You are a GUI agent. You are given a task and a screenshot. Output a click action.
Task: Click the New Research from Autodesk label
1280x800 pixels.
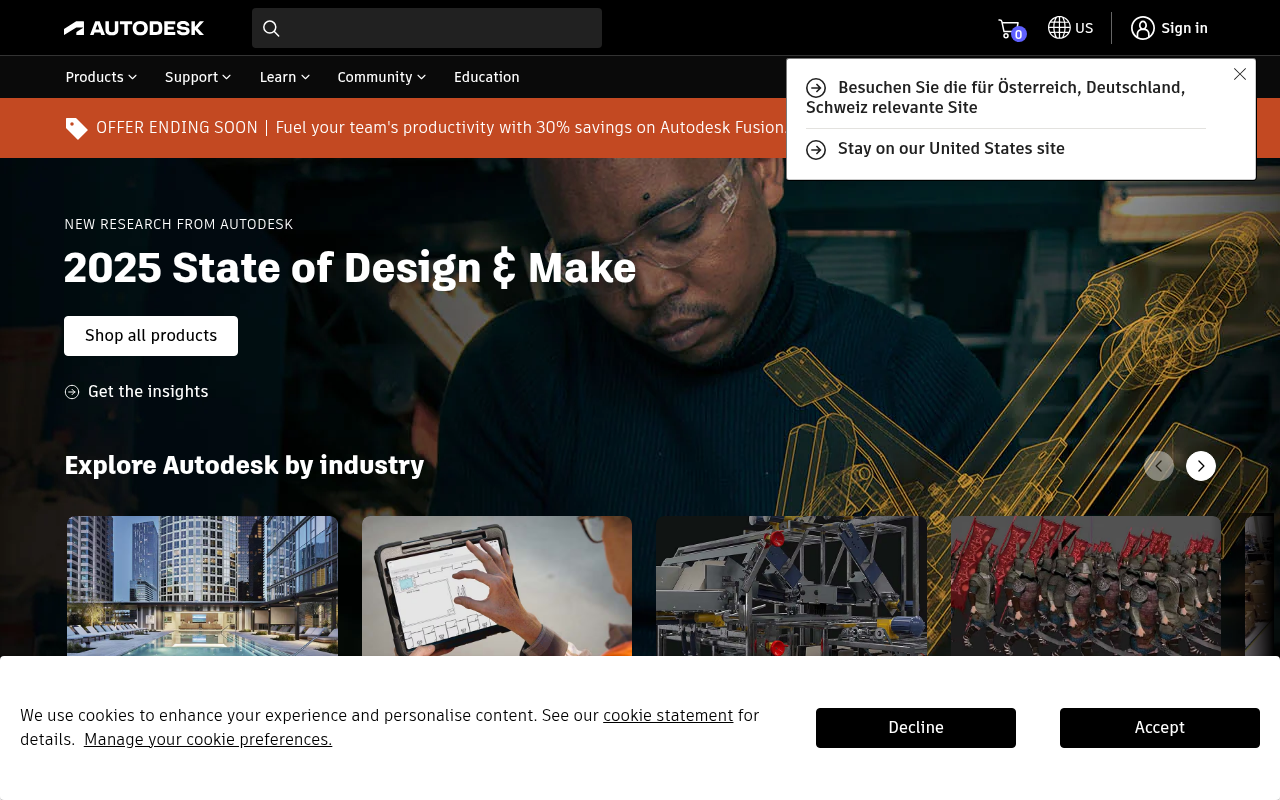pos(179,225)
